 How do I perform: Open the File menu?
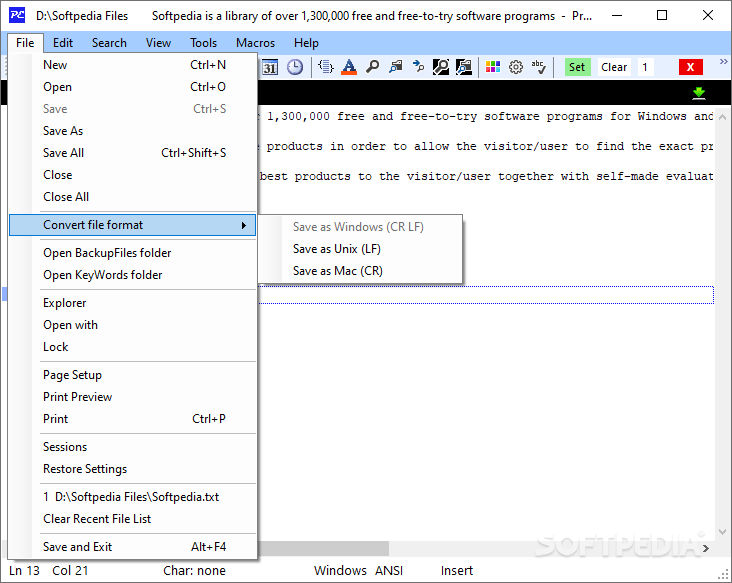tap(25, 43)
